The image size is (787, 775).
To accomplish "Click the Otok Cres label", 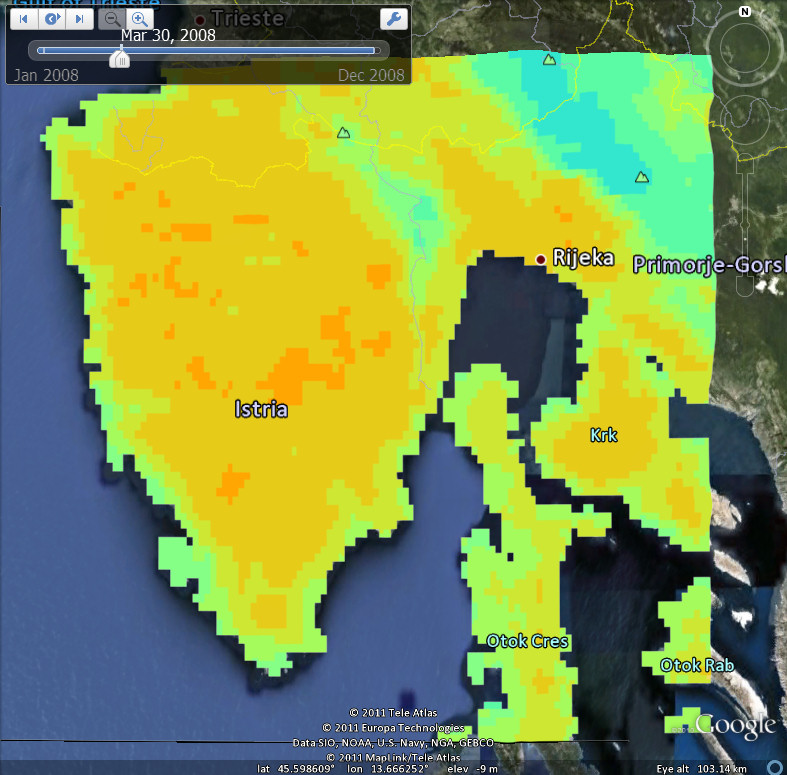I will [528, 641].
